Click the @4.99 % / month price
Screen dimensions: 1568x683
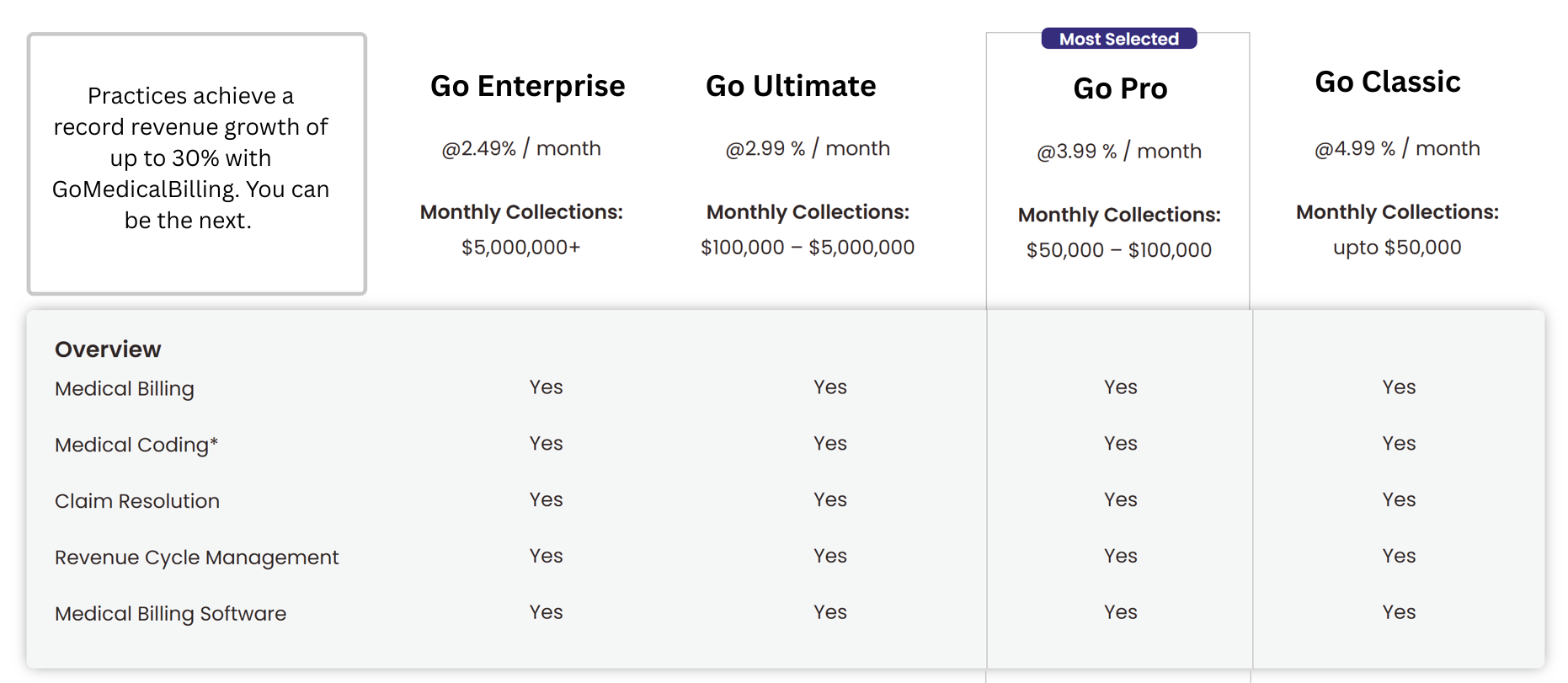point(1397,148)
